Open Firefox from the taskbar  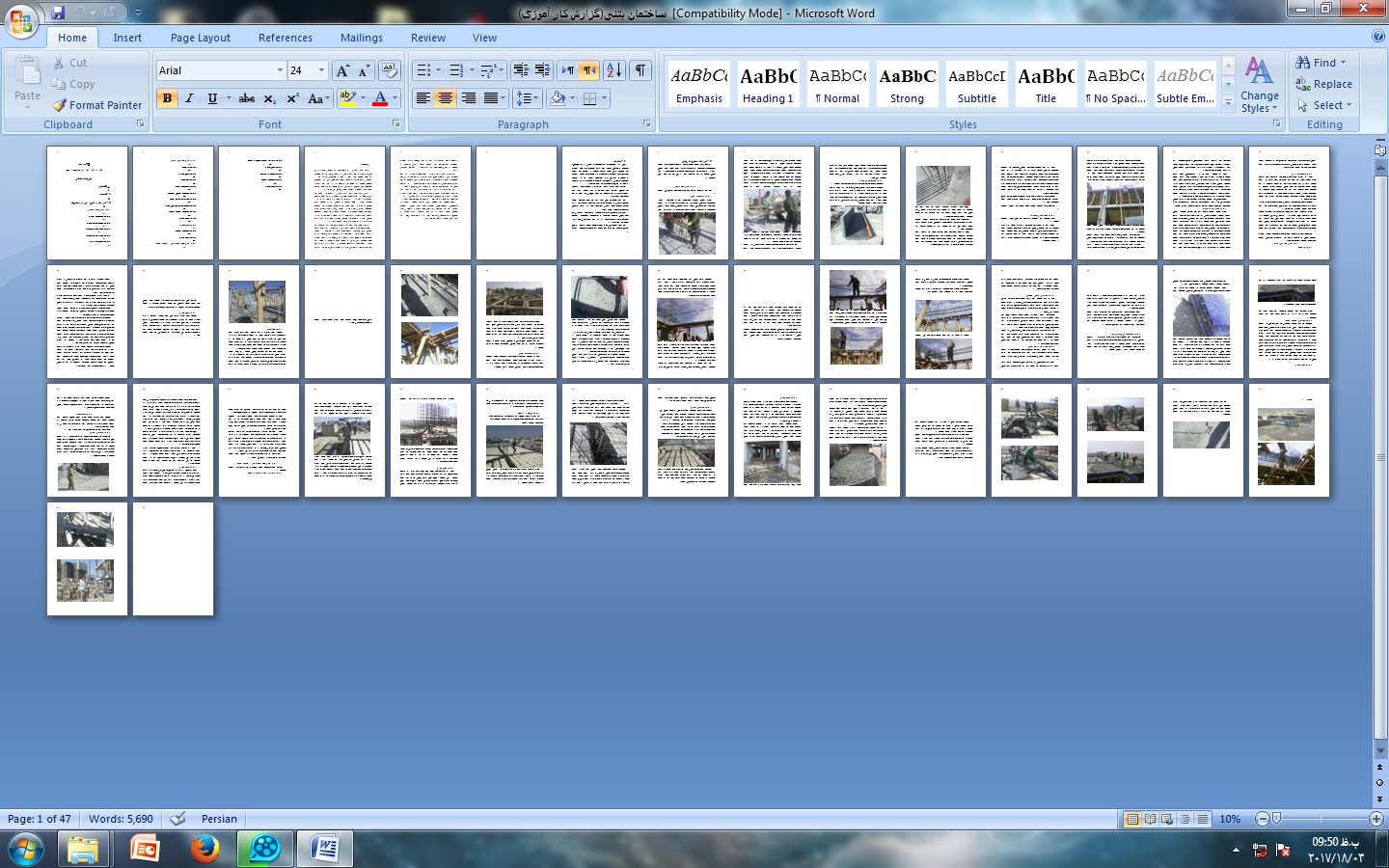[204, 849]
